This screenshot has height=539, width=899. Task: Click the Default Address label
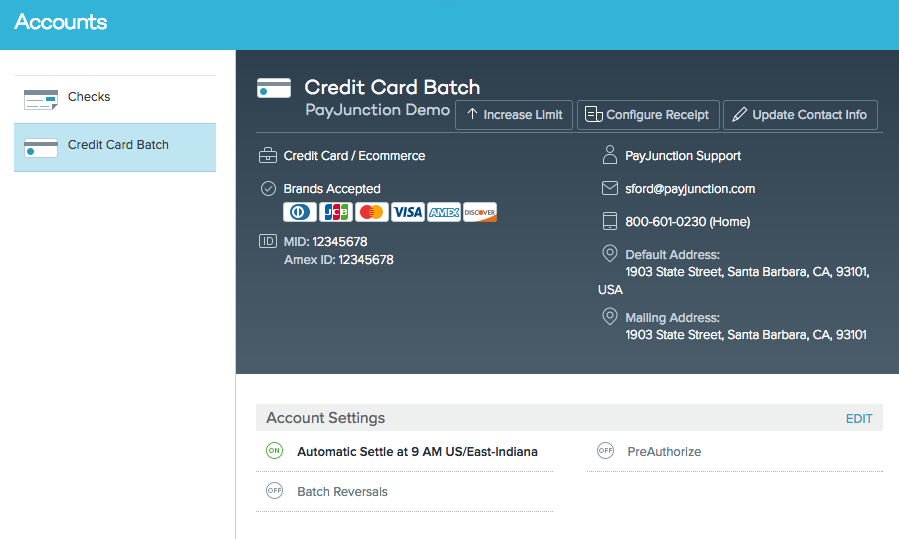click(672, 255)
